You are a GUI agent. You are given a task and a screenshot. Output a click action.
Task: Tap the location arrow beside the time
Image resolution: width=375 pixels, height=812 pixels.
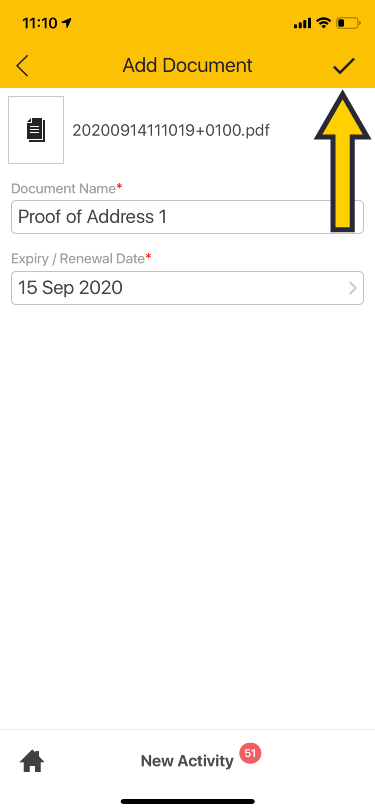66,23
